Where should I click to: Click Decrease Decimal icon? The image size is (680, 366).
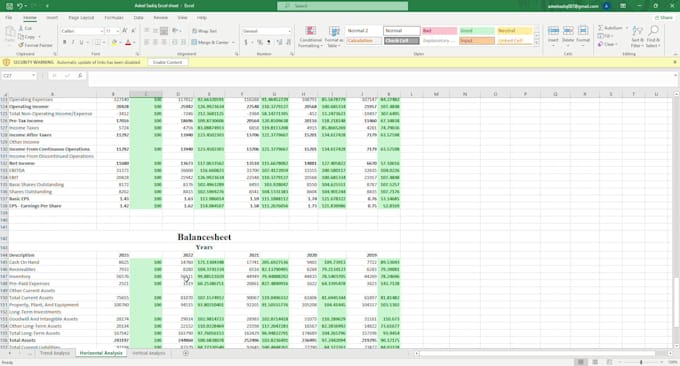click(x=288, y=42)
